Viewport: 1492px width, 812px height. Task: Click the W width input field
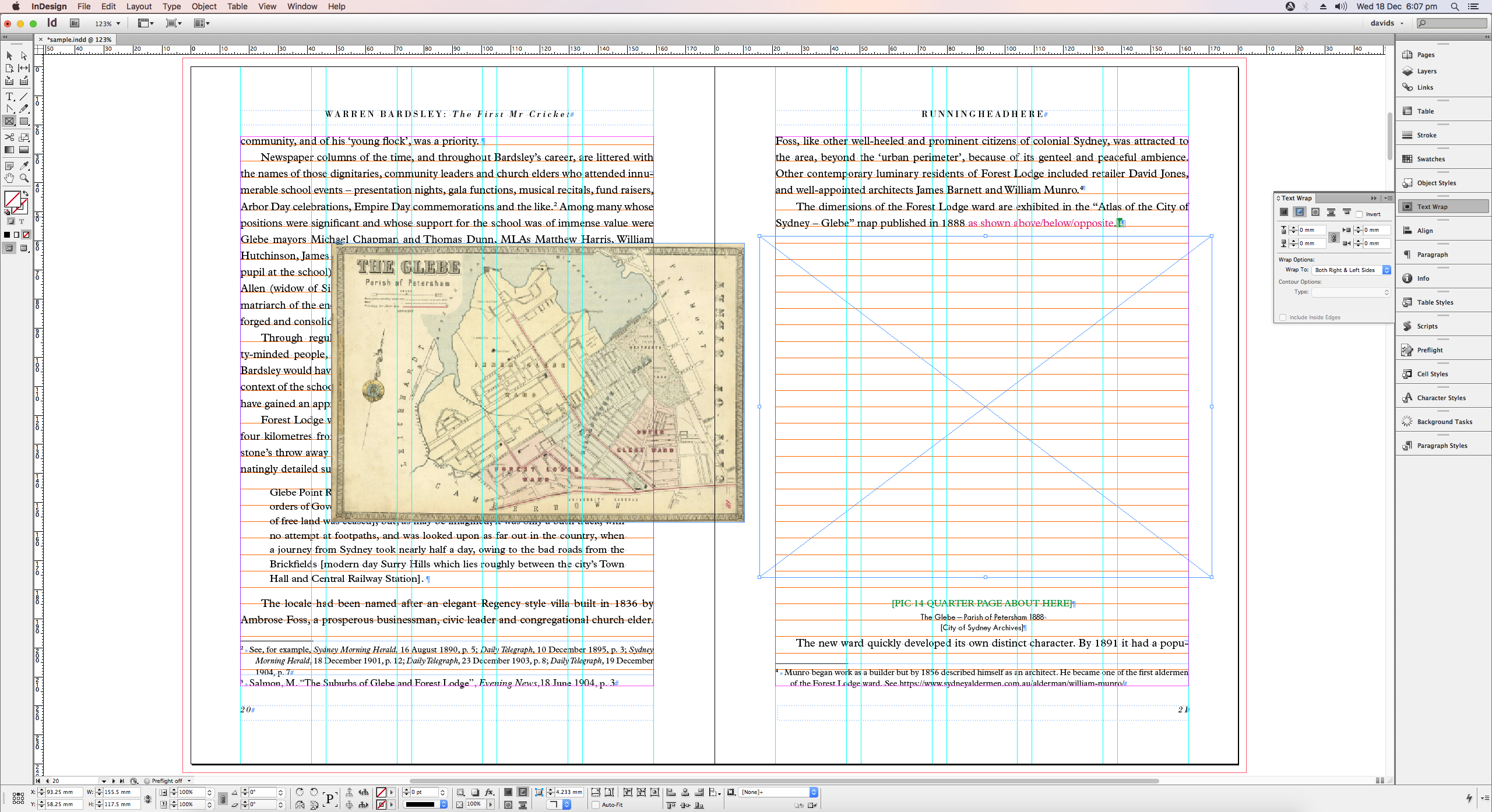121,792
